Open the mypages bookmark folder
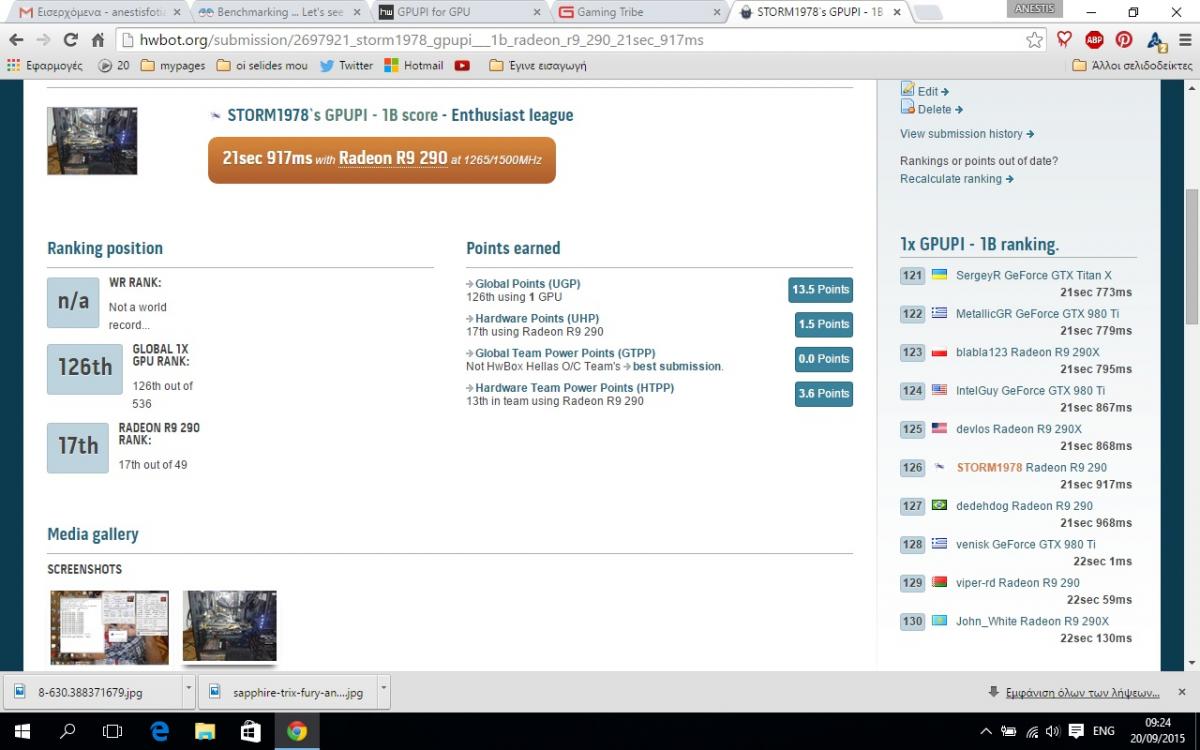This screenshot has height=750, width=1200. point(173,65)
